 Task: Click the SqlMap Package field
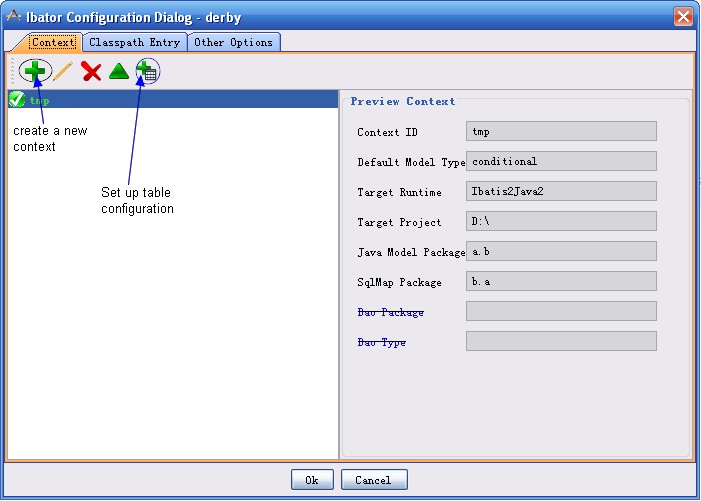(x=561, y=281)
